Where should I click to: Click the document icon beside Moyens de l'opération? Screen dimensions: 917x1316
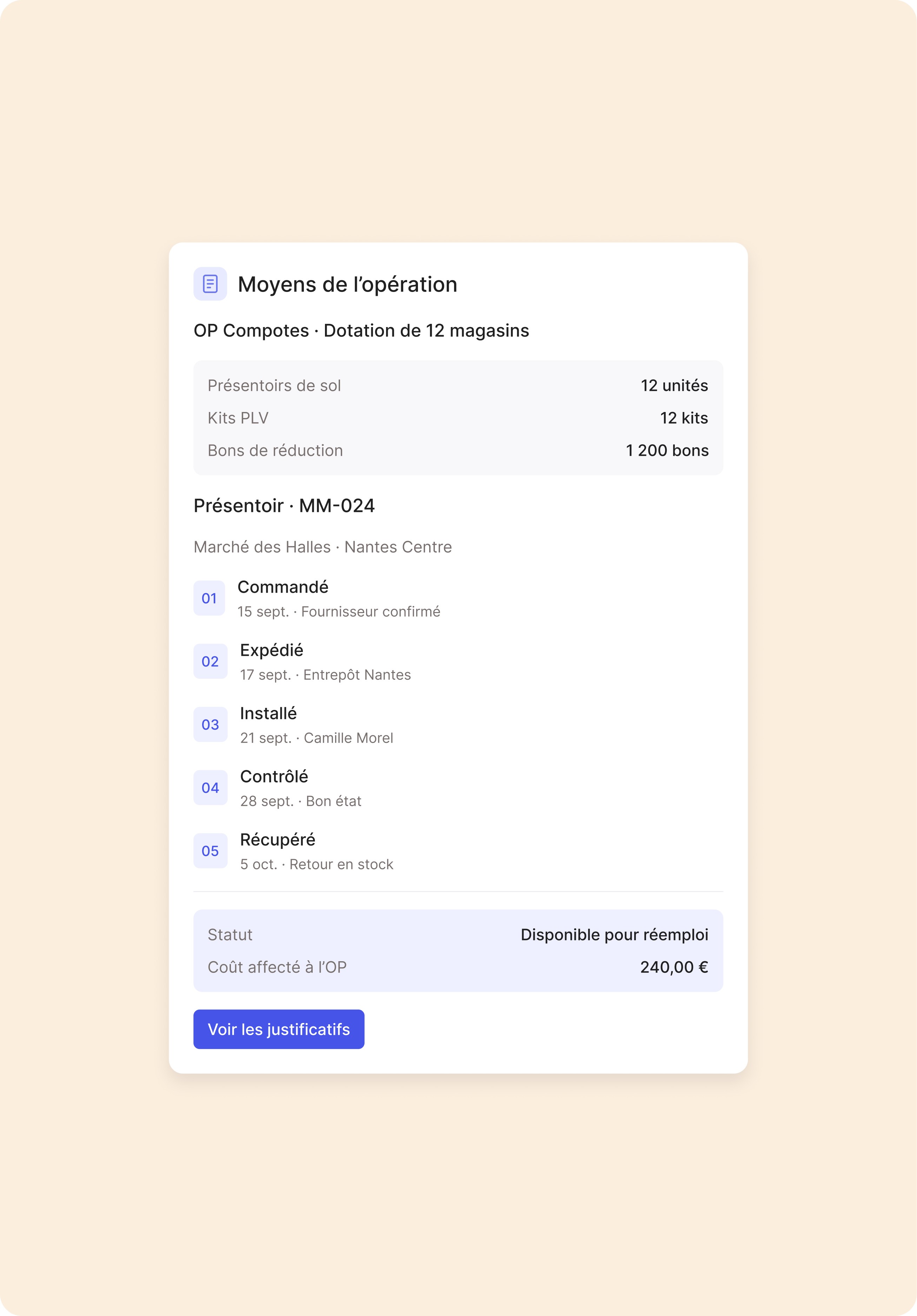tap(210, 284)
